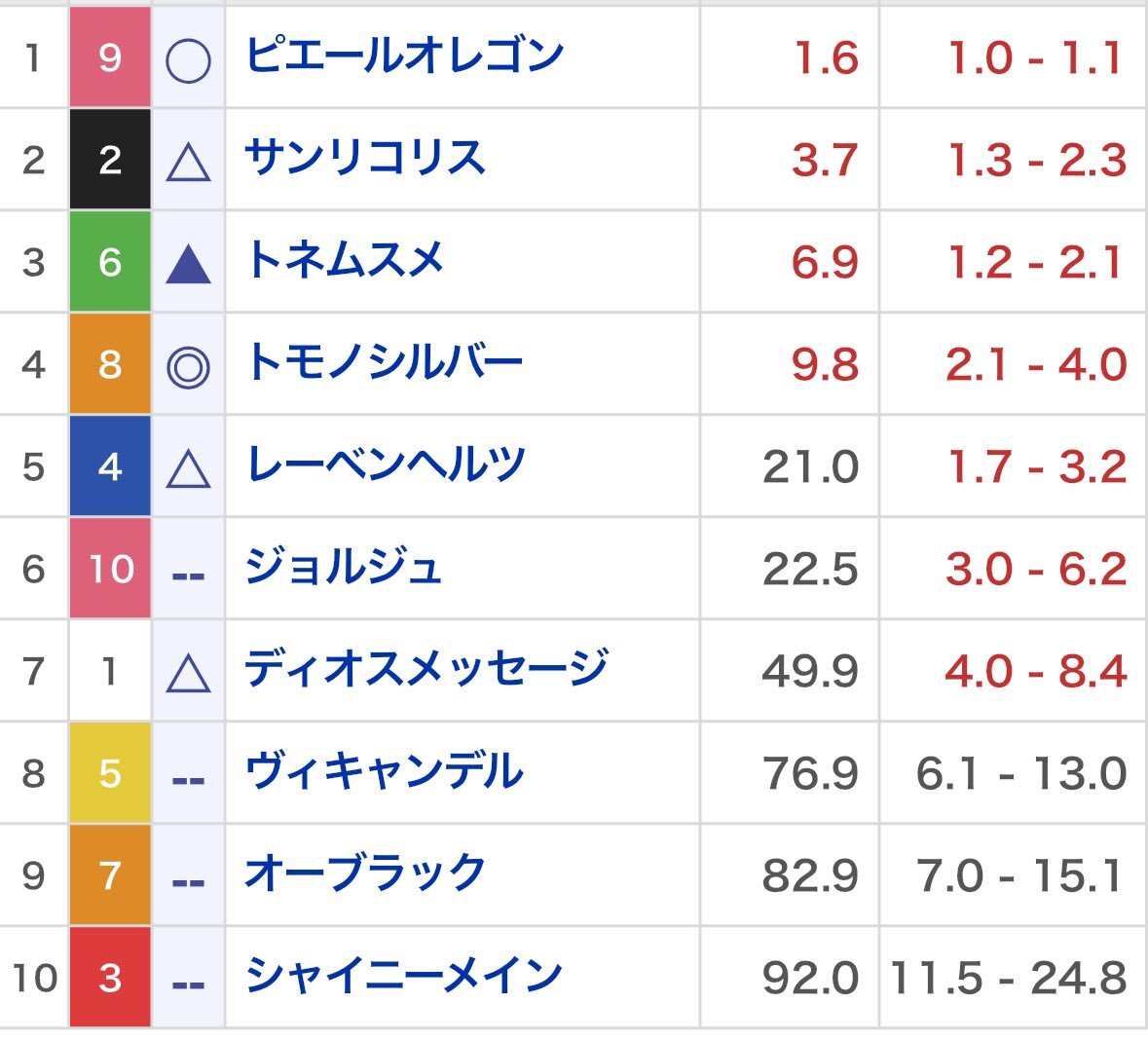This screenshot has height=1040, width=1148.
Task: Click the black number 2 frame box
Action: coord(110,159)
